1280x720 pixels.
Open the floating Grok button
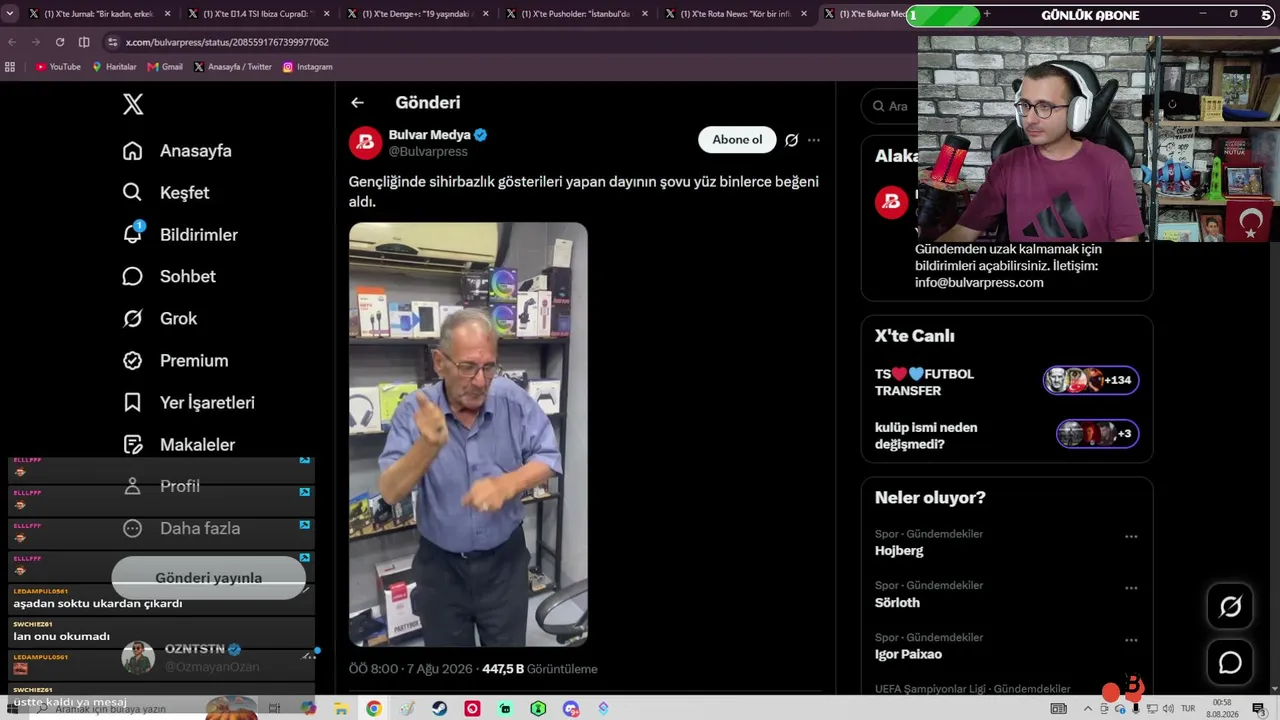point(1230,606)
